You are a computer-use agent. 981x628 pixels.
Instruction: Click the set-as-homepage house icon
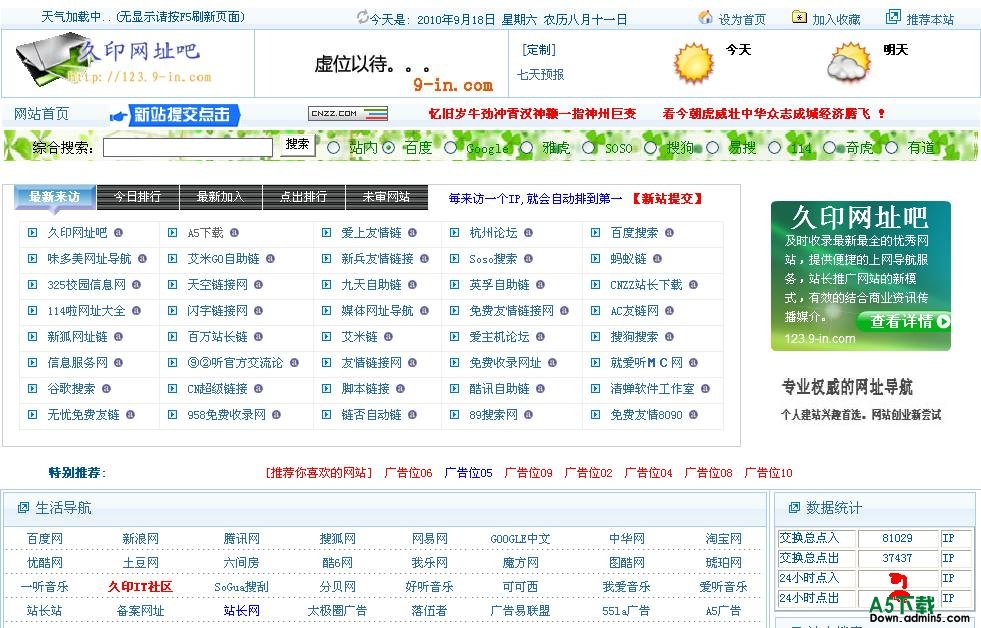706,17
